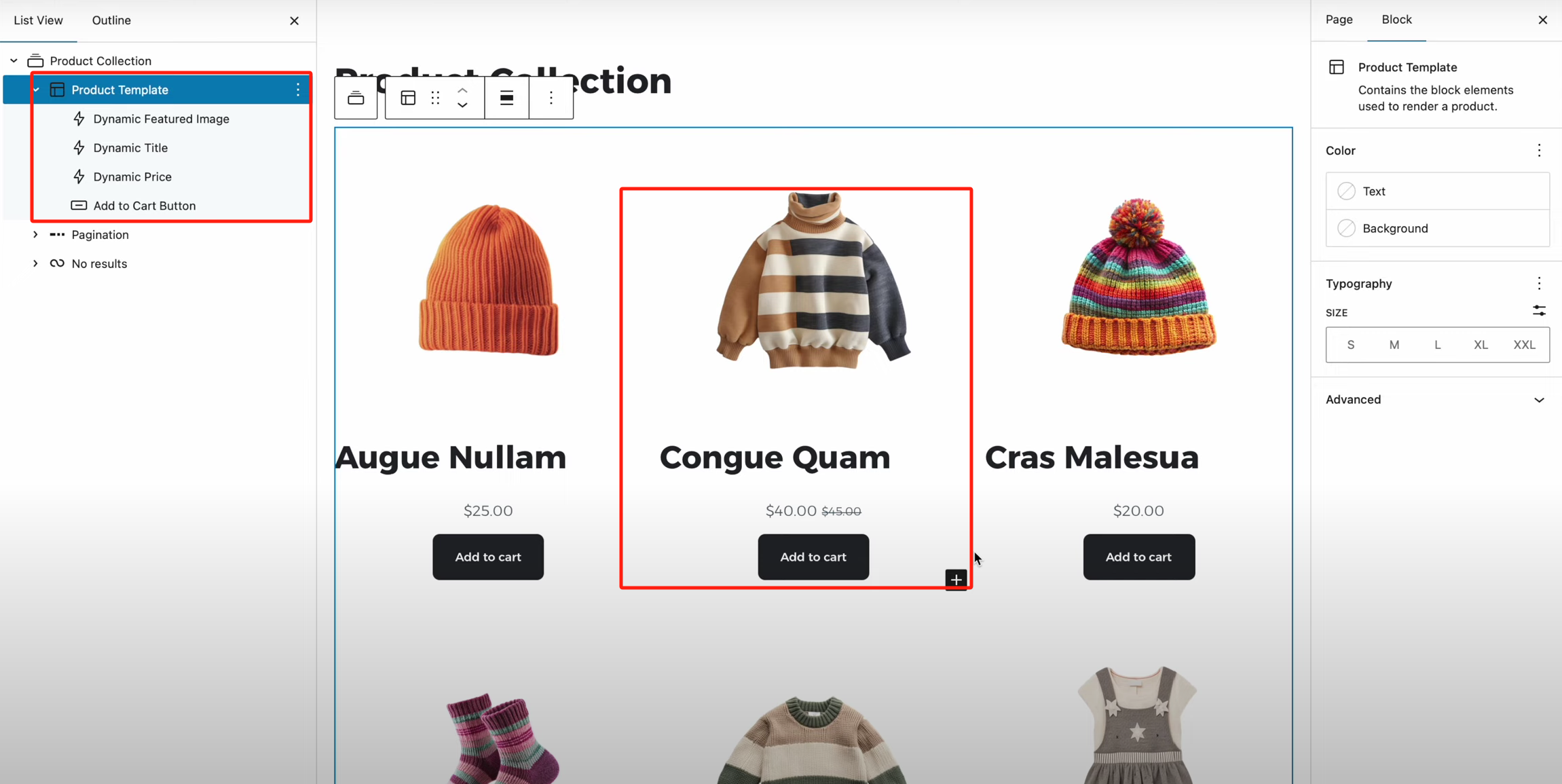Click the drag handle dots in block toolbar
Viewport: 1562px width, 784px height.
point(435,98)
